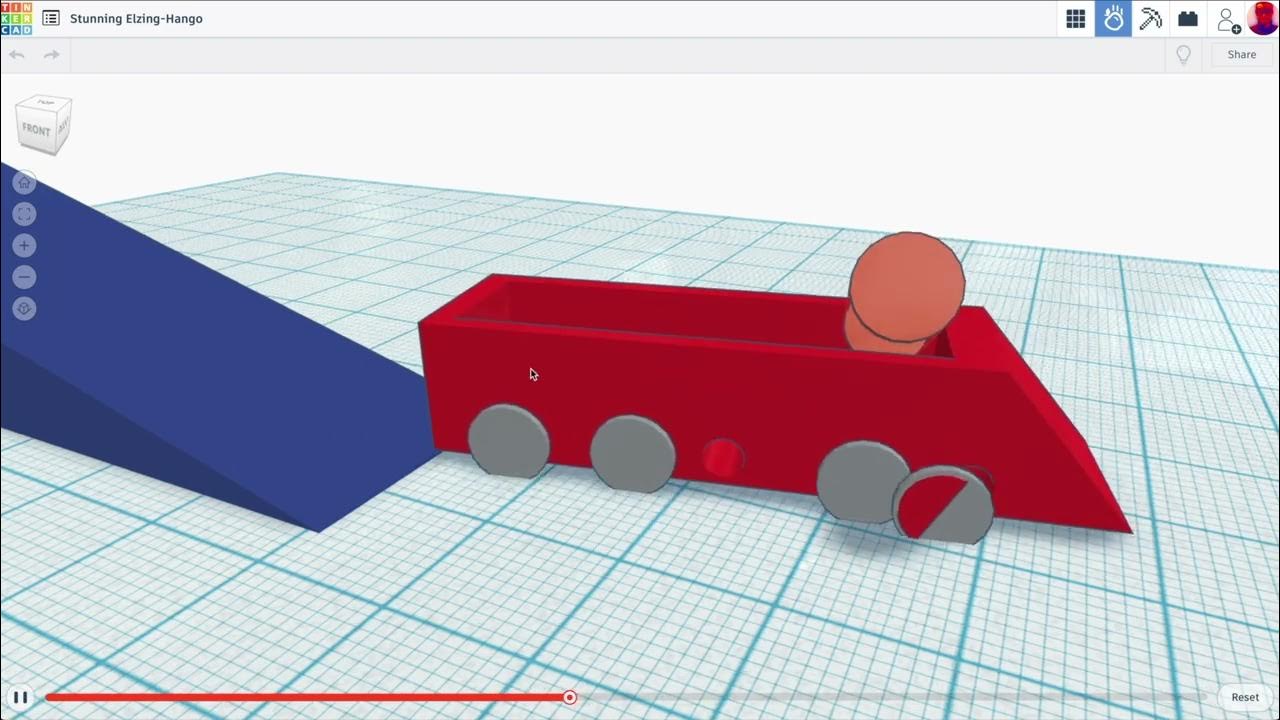The height and width of the screenshot is (720, 1280).
Task: Pause the simulation playback
Action: [20, 697]
